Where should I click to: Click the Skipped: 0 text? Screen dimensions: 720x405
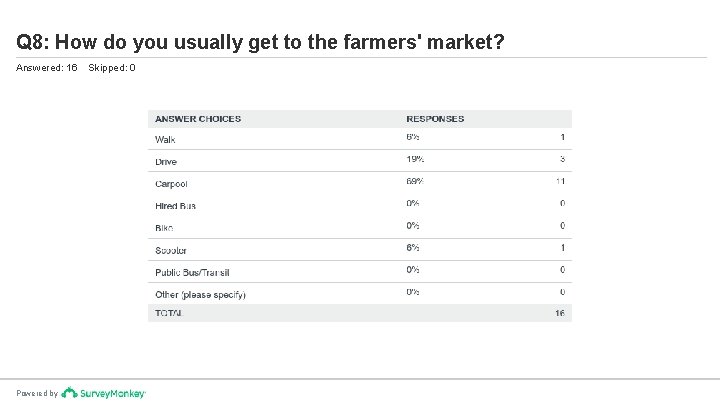click(x=112, y=68)
